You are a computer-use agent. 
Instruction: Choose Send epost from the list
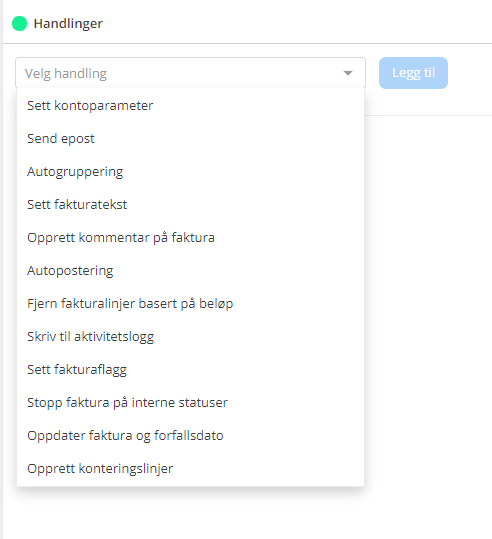[x=190, y=139]
